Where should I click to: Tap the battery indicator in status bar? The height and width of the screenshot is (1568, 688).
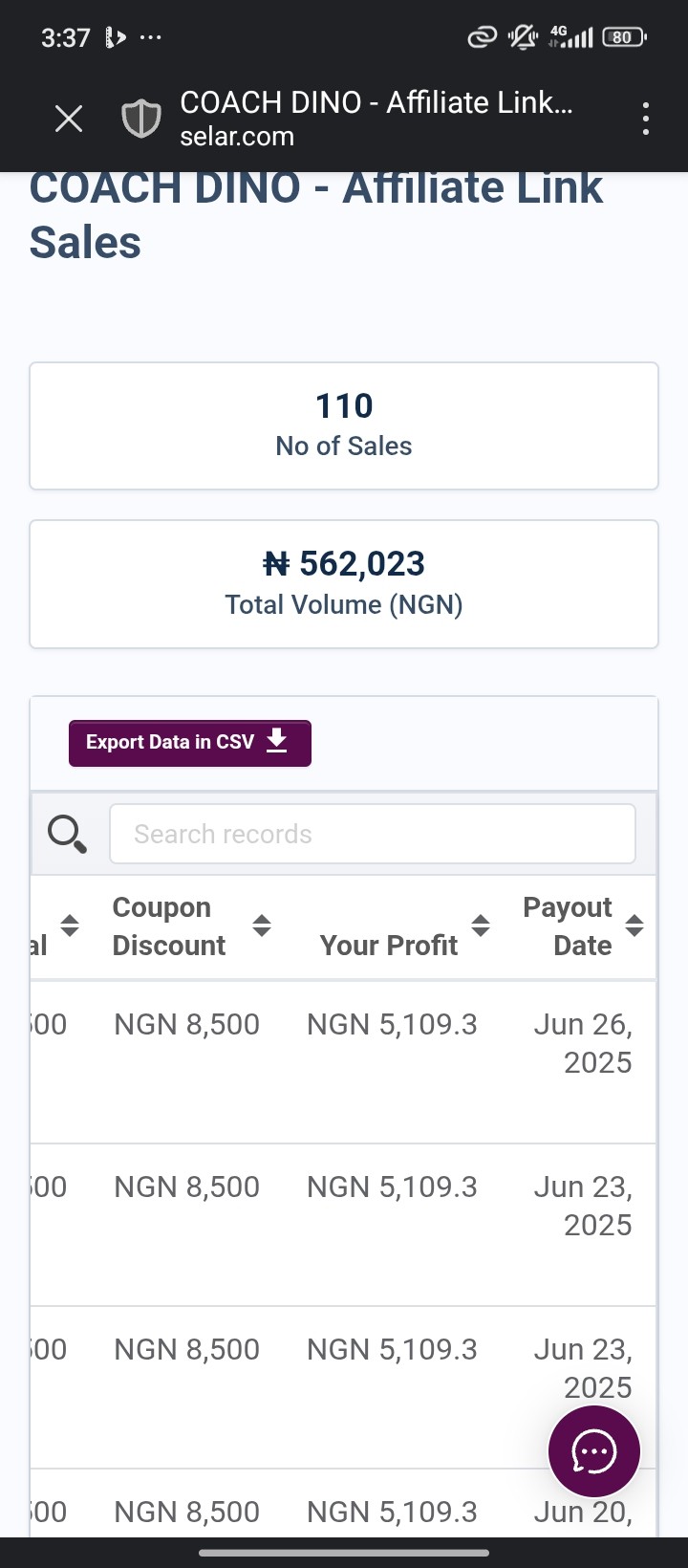tap(624, 37)
